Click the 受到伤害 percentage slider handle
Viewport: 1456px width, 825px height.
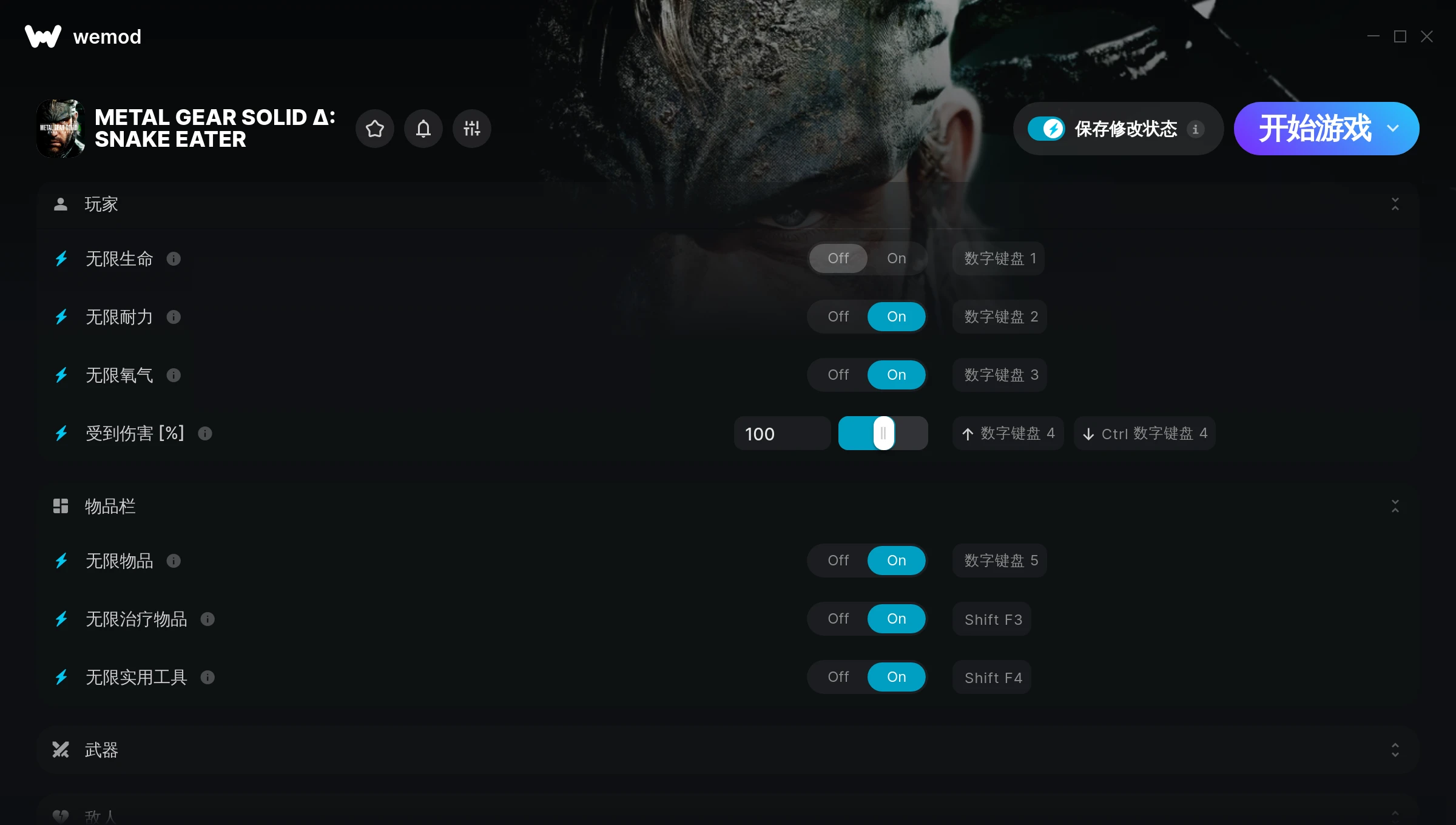pyautogui.click(x=883, y=433)
